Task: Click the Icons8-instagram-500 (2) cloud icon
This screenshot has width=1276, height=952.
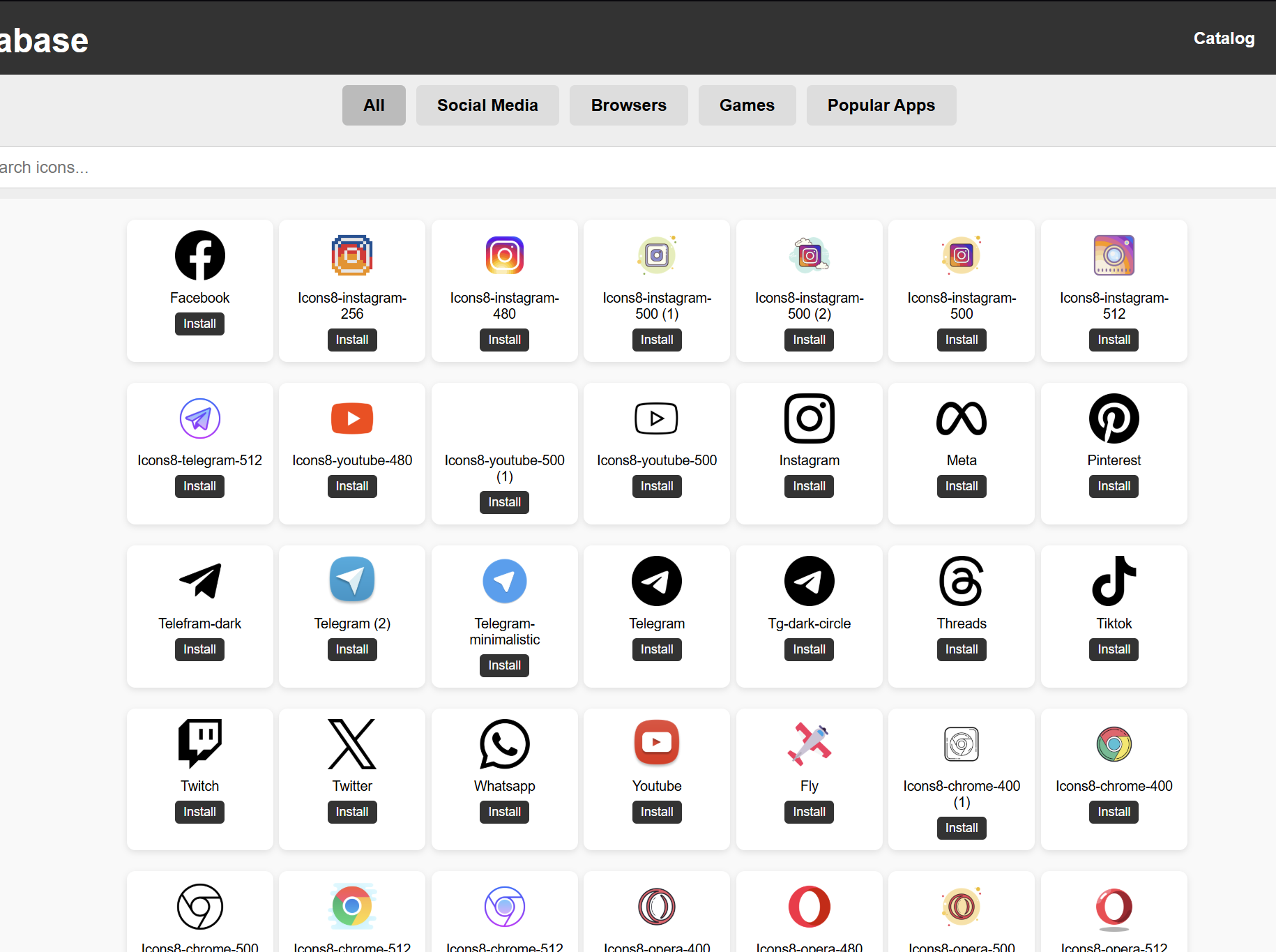Action: click(809, 255)
